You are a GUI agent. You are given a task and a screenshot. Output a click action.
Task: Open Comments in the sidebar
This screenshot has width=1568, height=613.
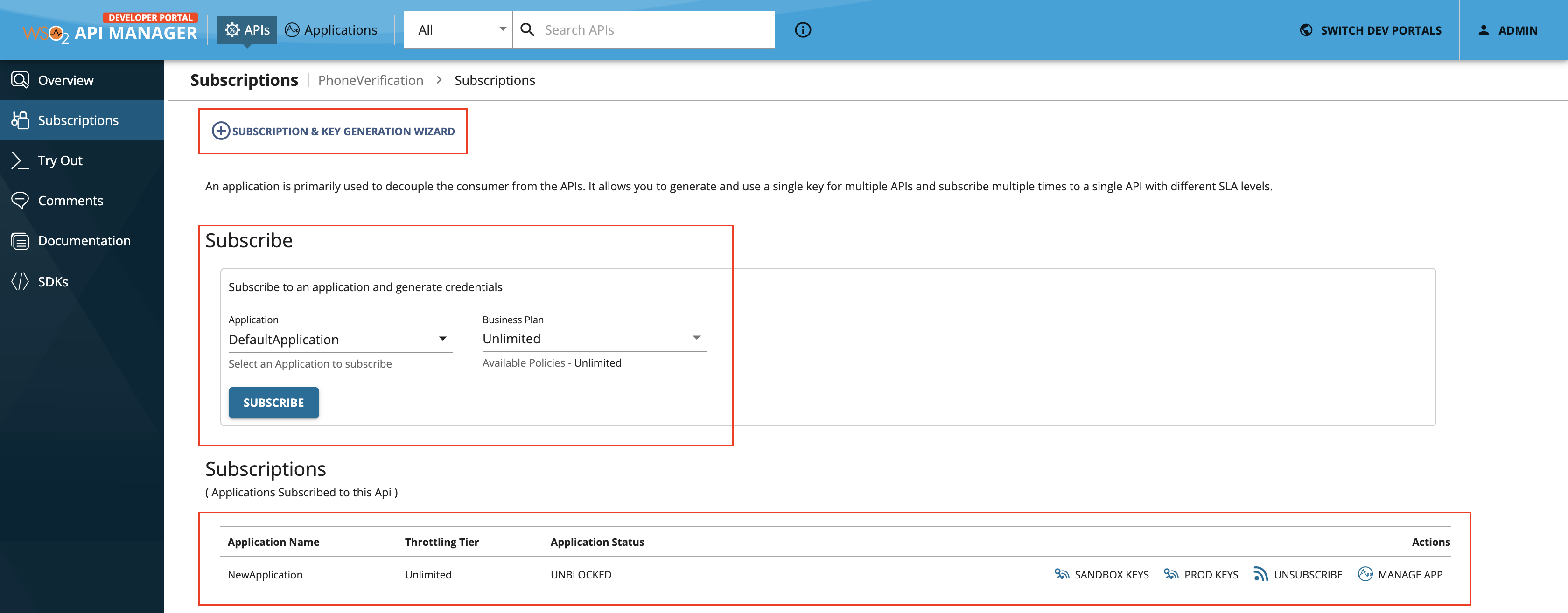tap(82, 200)
